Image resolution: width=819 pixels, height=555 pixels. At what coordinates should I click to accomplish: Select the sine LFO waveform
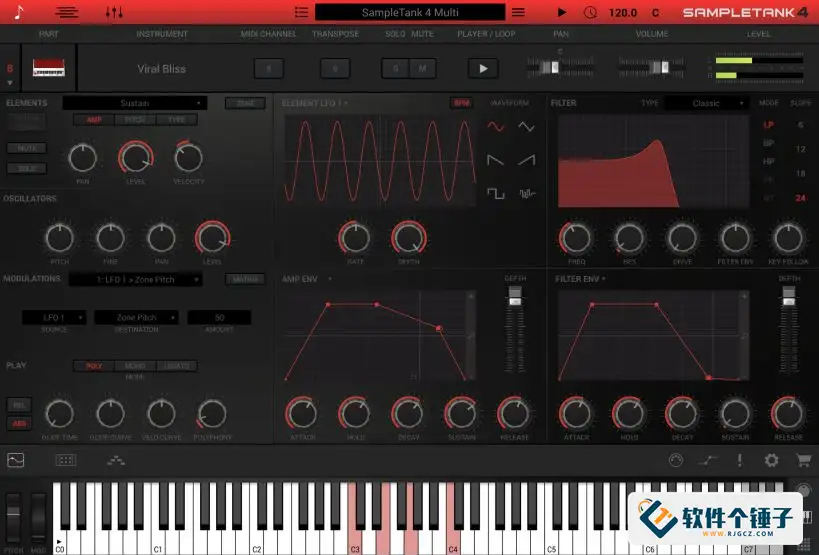(496, 126)
